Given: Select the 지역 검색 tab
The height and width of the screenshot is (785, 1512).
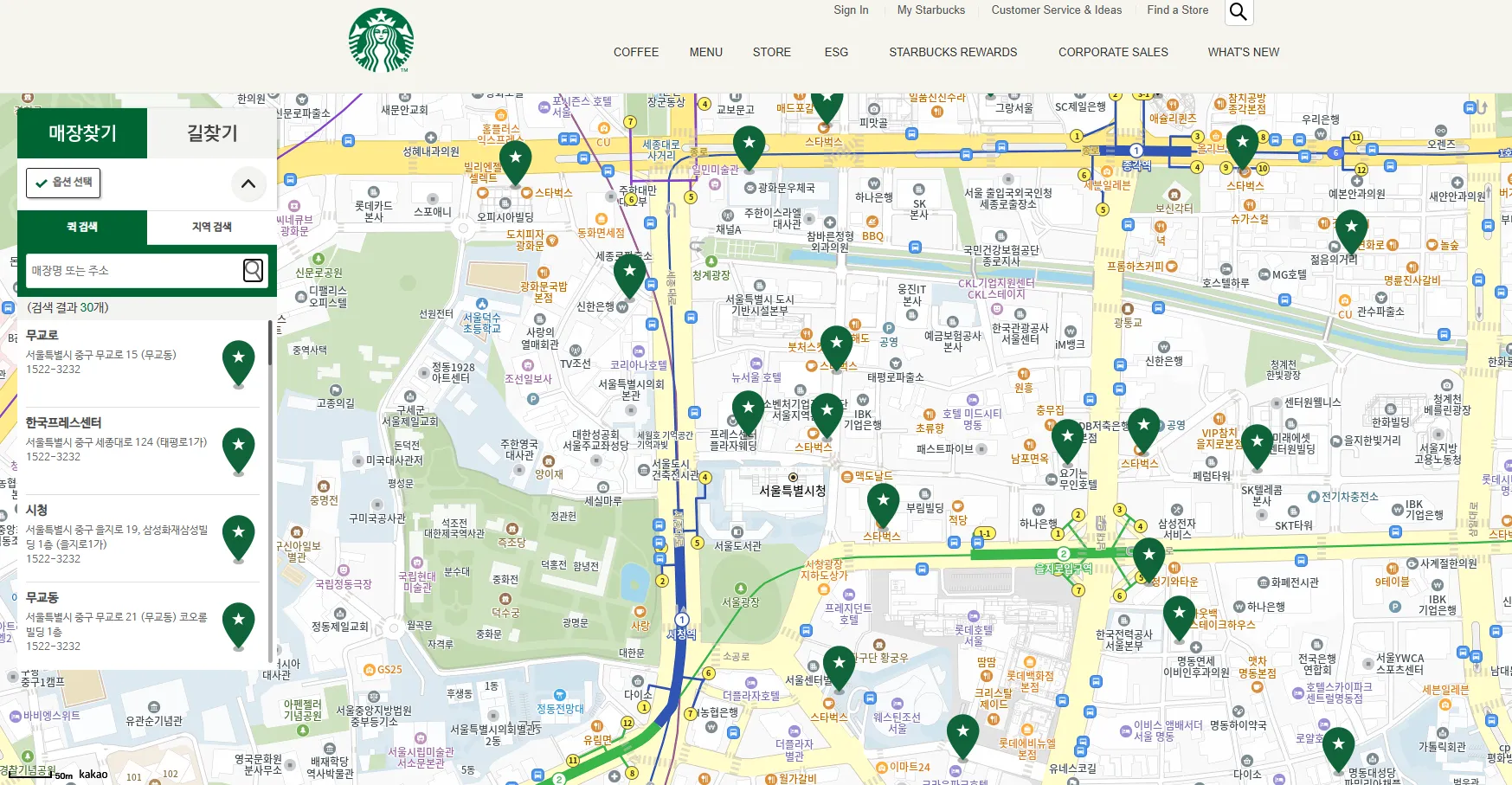Looking at the screenshot, I should 212,227.
